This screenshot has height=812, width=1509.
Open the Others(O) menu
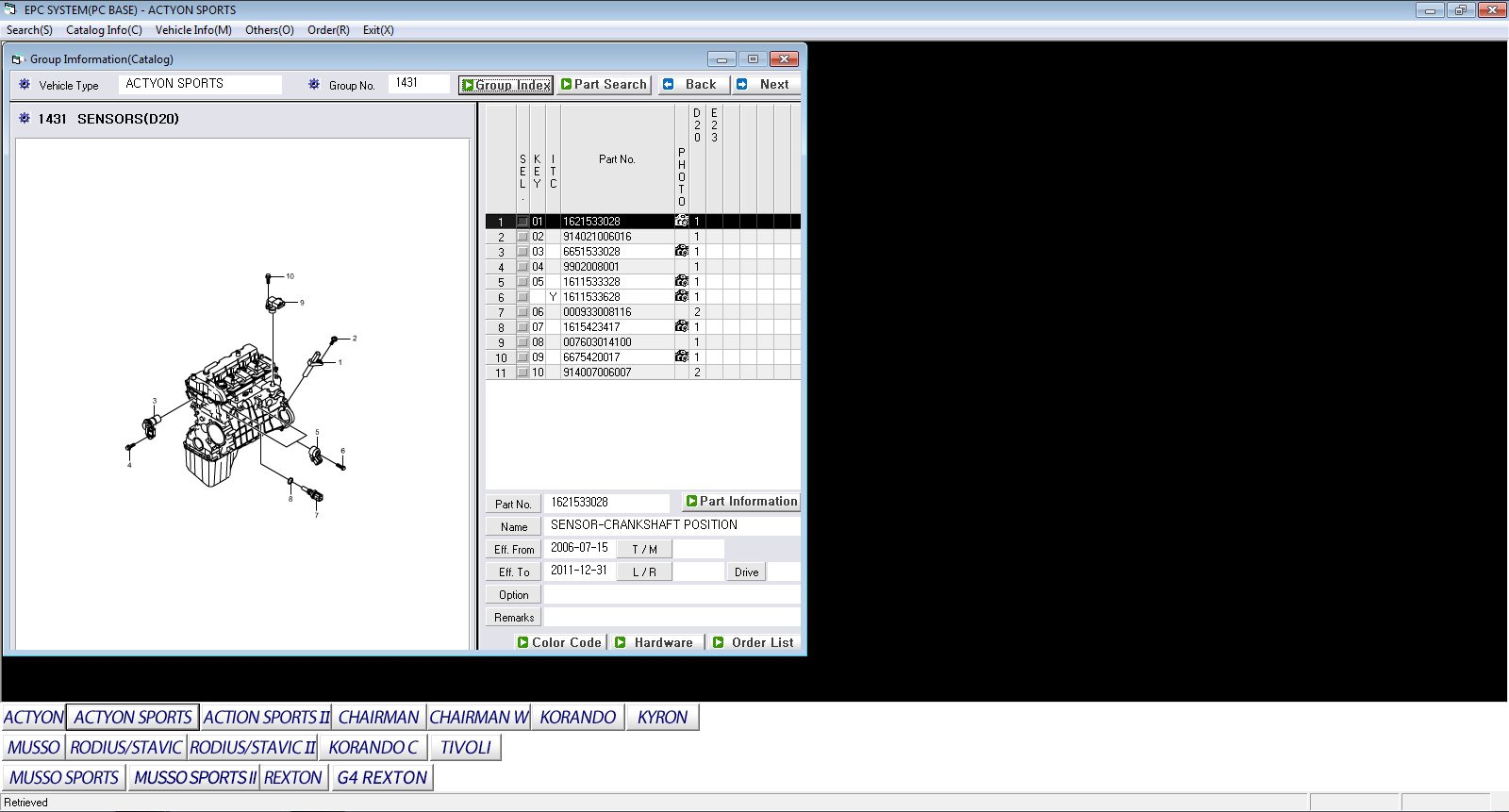coord(270,30)
